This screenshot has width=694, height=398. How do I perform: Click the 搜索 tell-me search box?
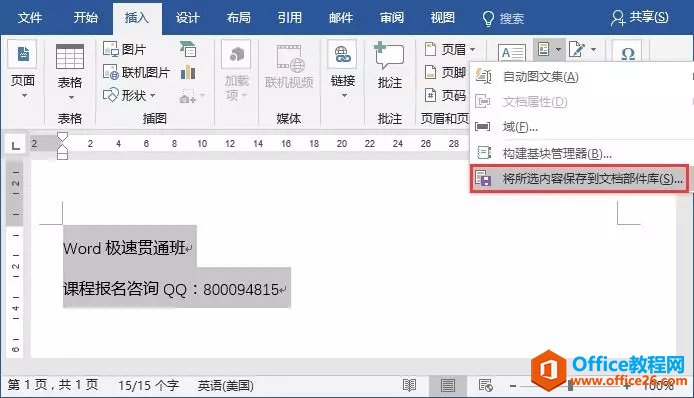click(x=503, y=18)
